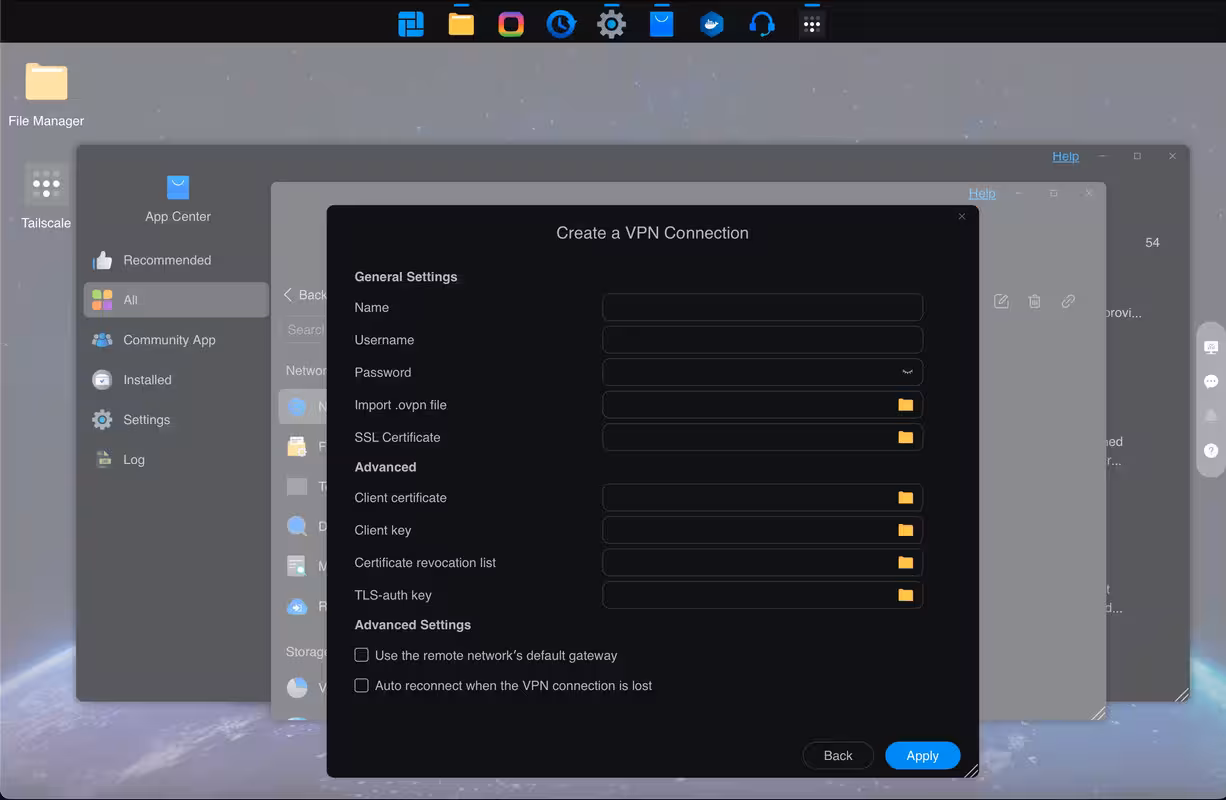
Task: Click the Username input field
Action: tap(762, 340)
